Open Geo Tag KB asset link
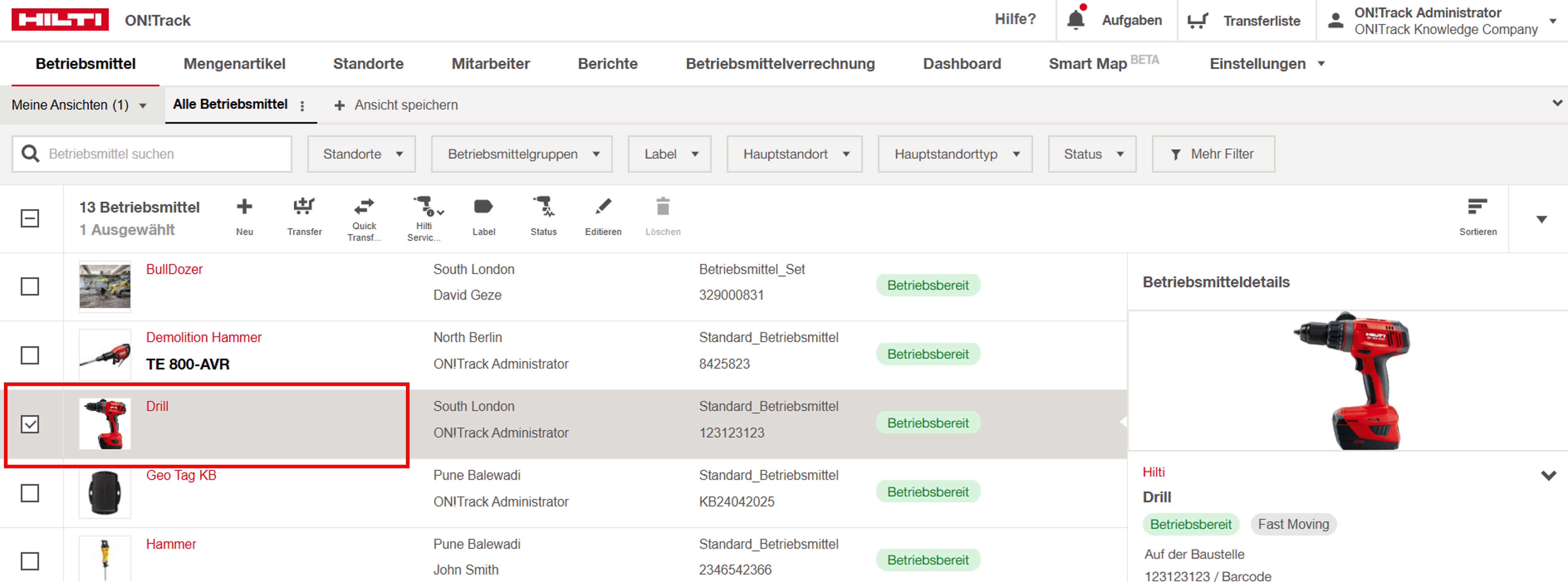Screen dimensions: 1568x582 [181, 475]
